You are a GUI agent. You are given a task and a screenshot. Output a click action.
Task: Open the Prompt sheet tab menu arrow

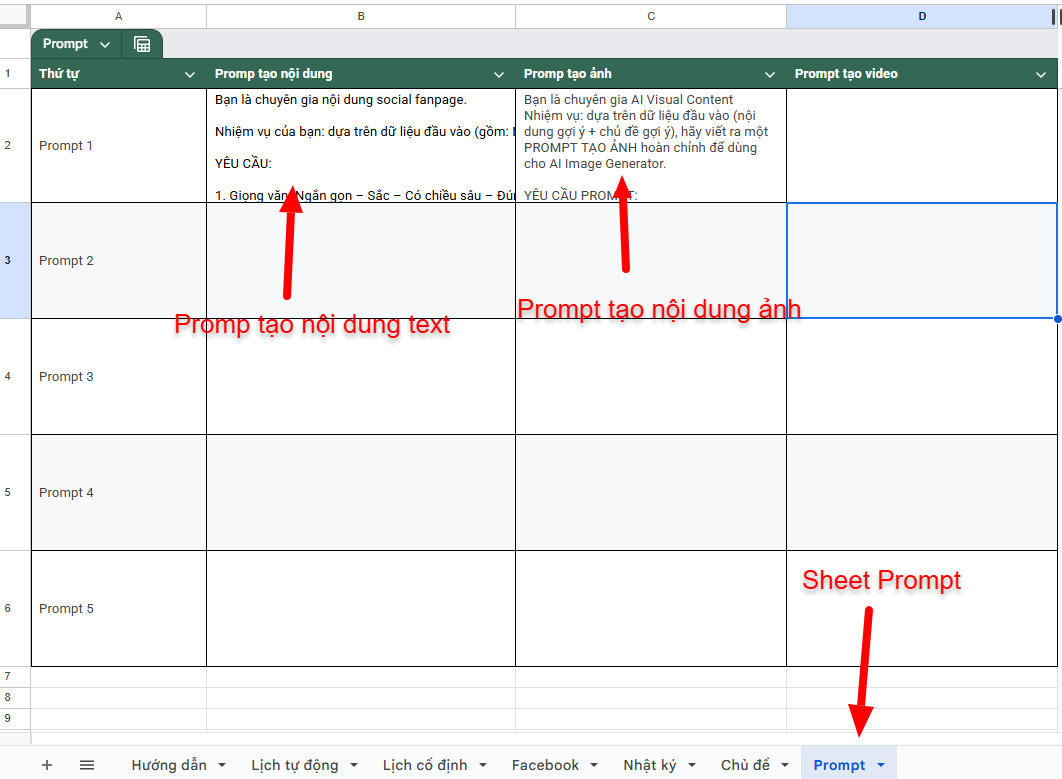[x=881, y=765]
